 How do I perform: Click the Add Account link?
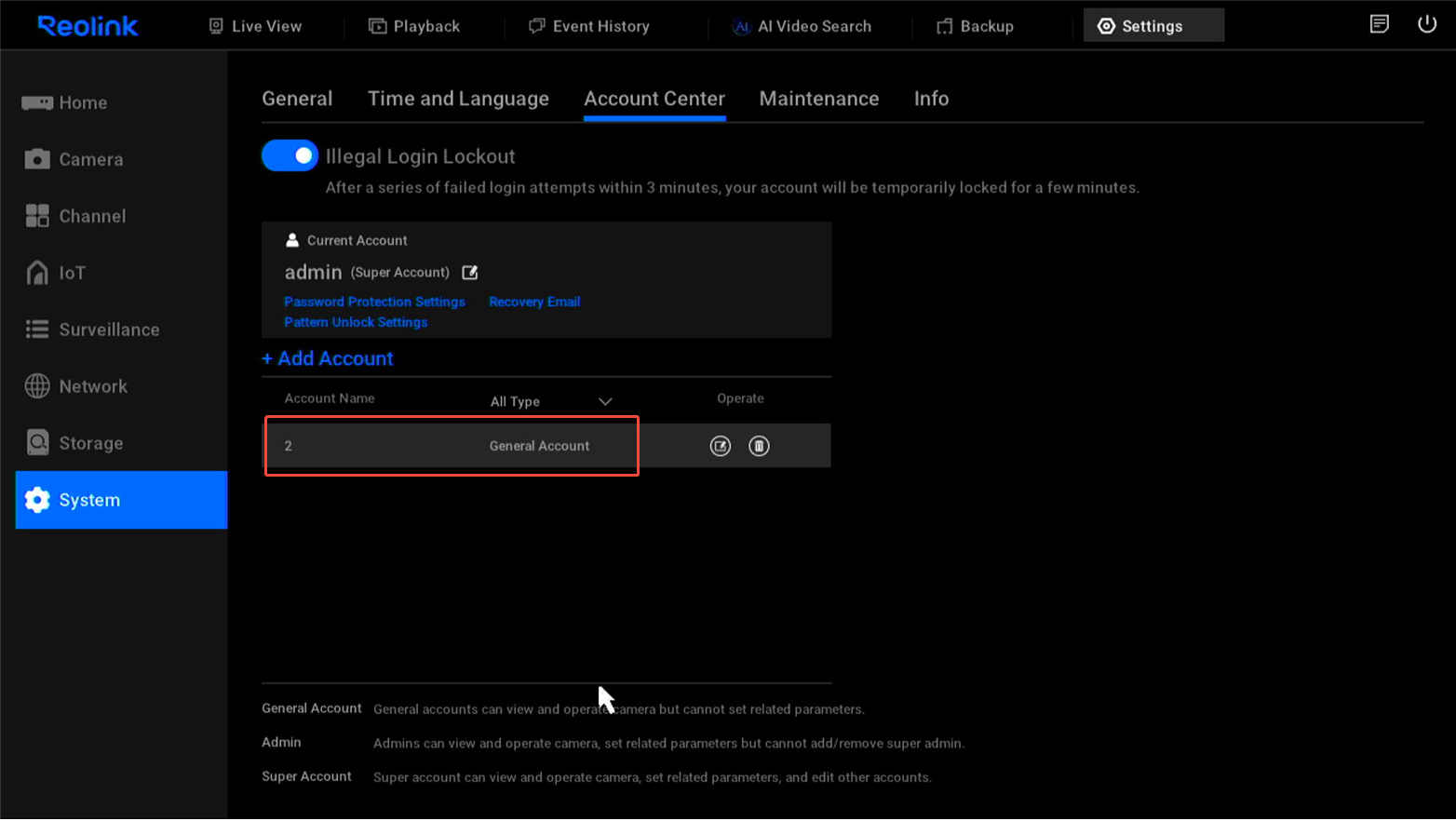tap(328, 358)
